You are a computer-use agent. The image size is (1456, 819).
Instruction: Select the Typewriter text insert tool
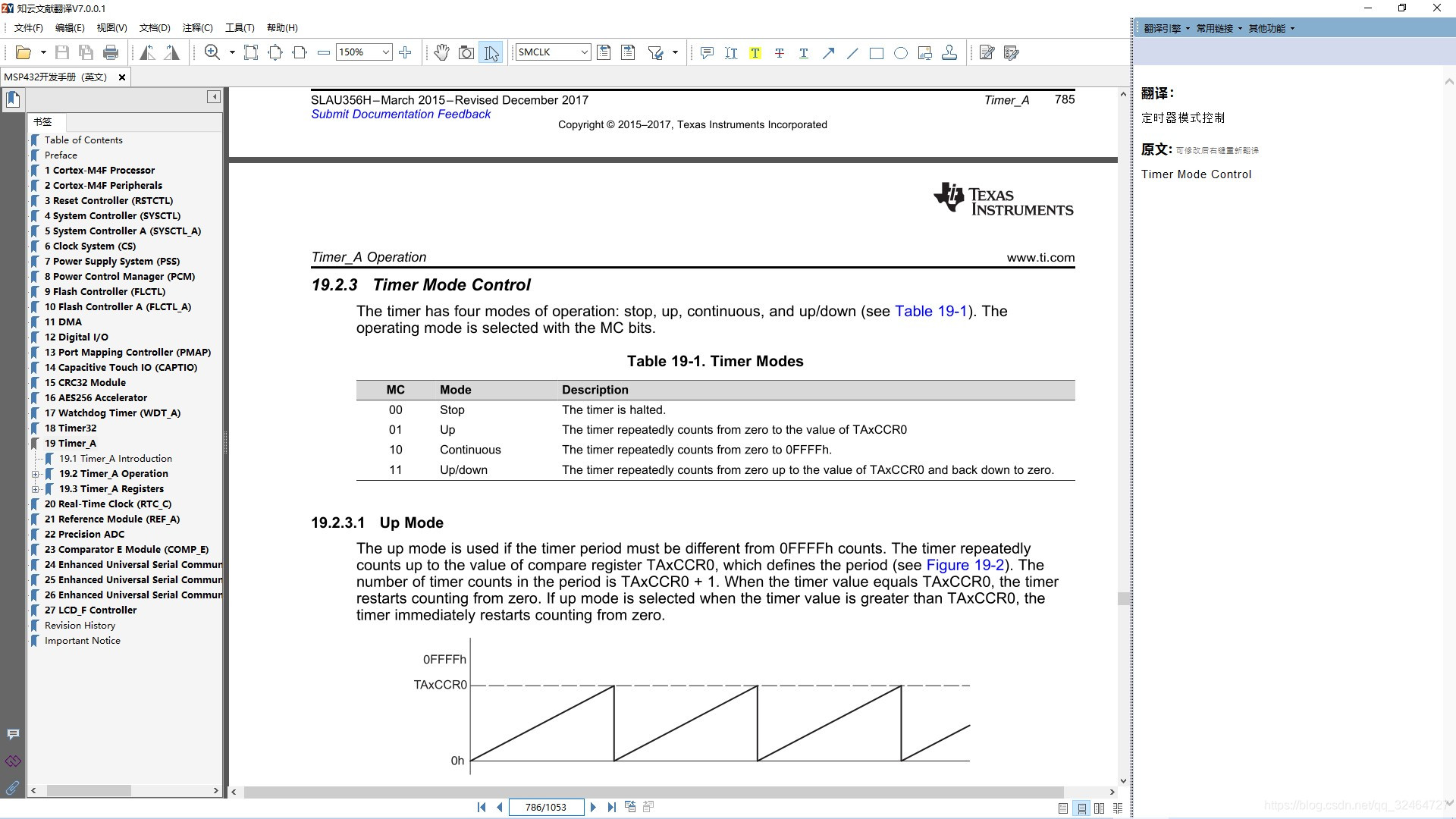pyautogui.click(x=731, y=52)
